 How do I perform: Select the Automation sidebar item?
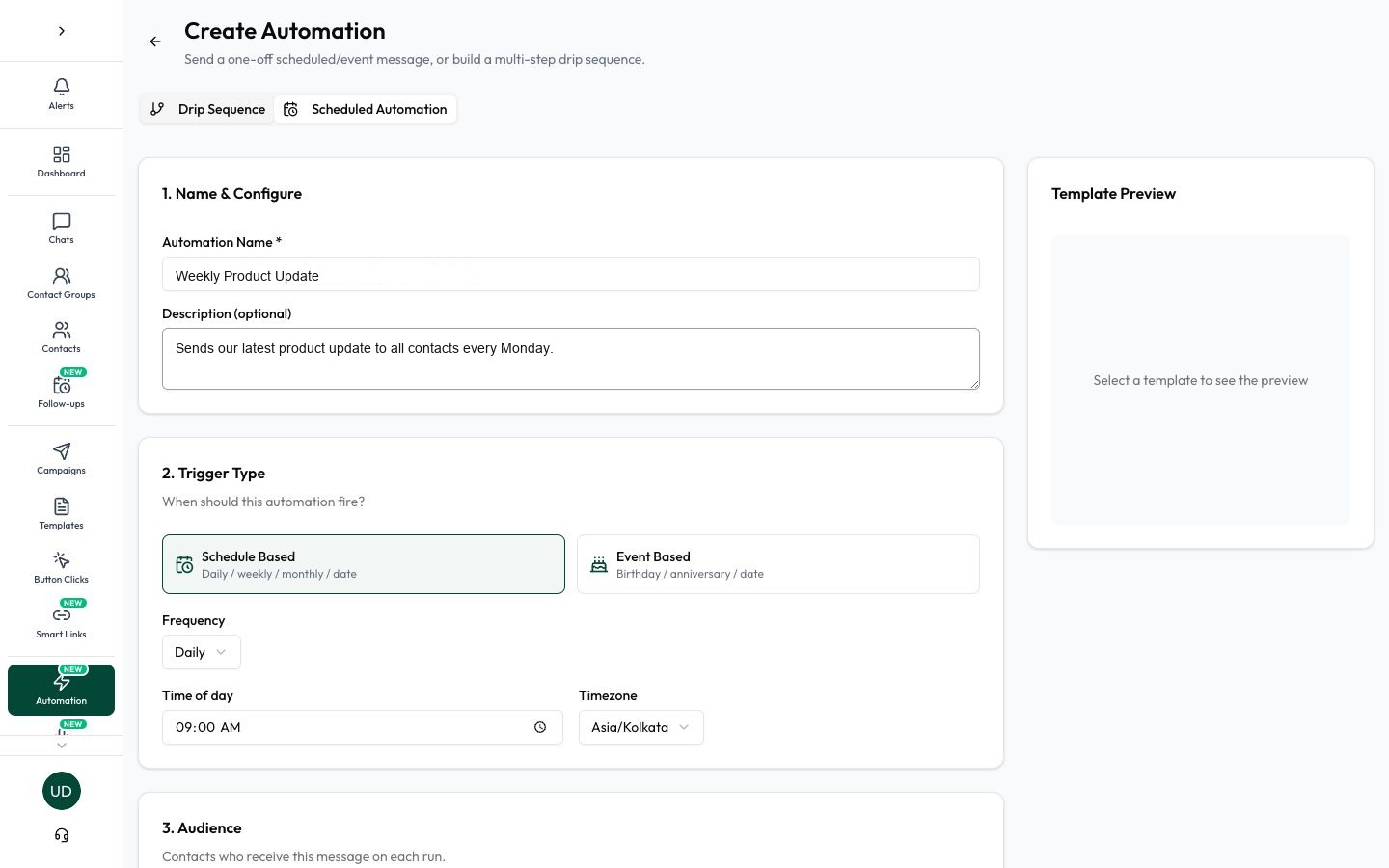tap(61, 690)
